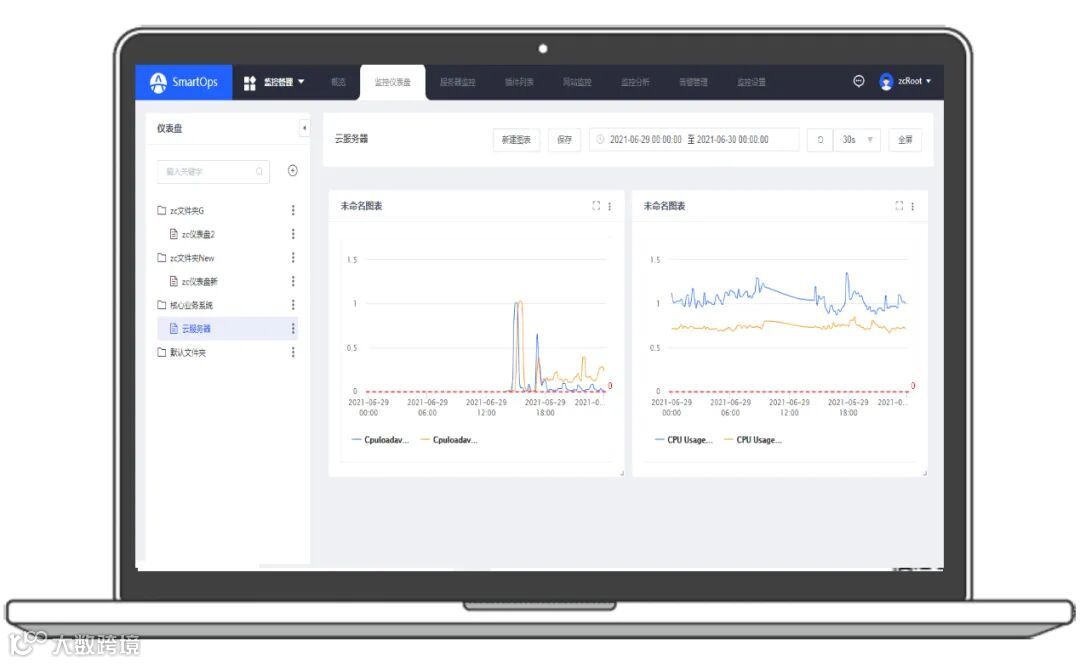Click the left chart's resize corner handle

(622, 473)
